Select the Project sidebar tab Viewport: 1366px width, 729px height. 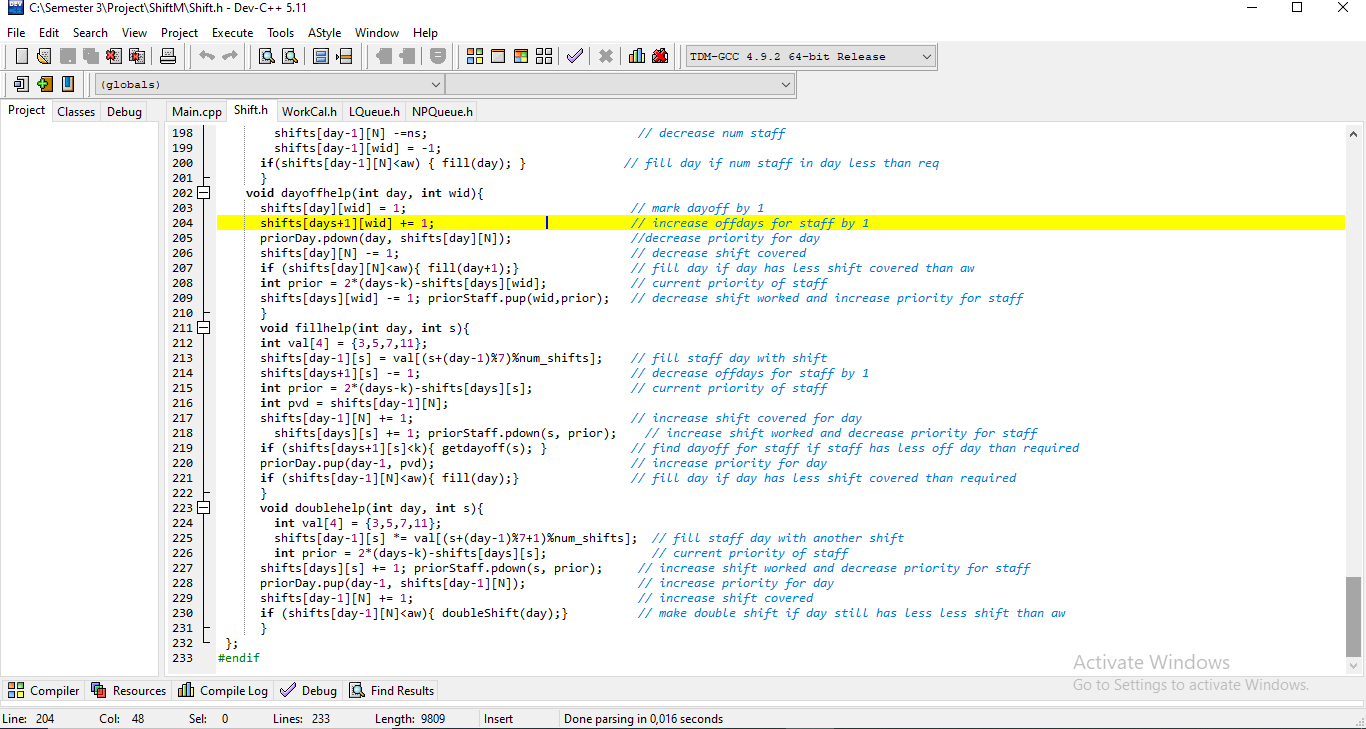click(26, 110)
